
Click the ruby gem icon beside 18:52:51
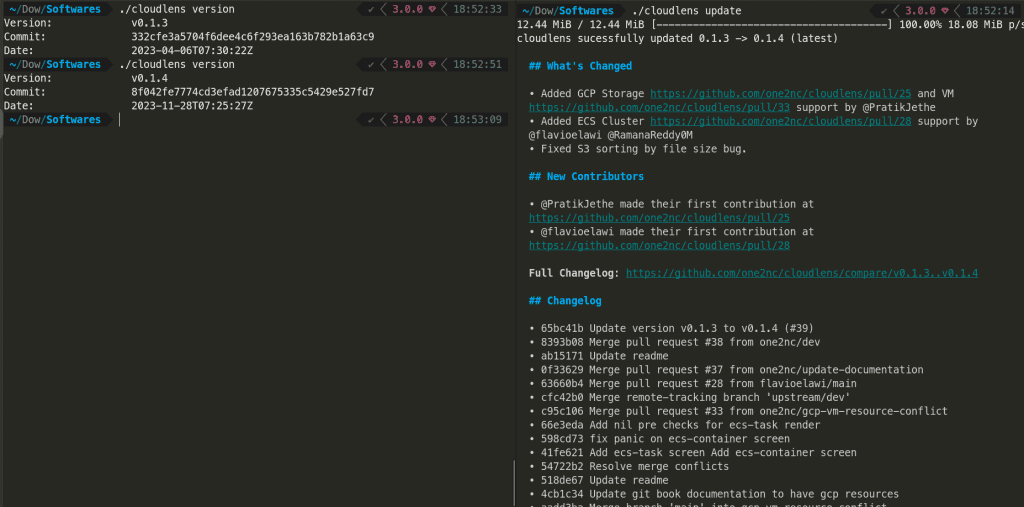[x=432, y=64]
